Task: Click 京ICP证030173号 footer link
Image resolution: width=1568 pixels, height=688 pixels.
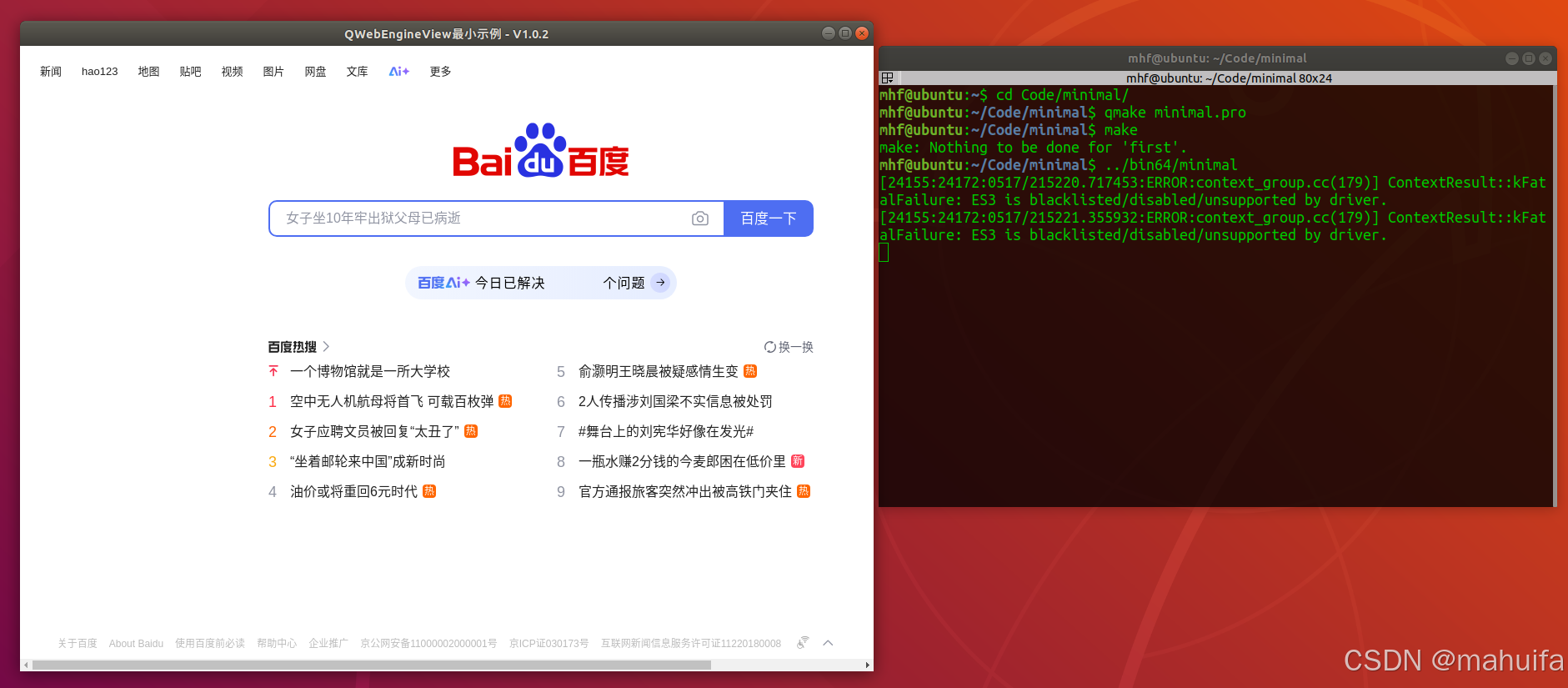Action: (x=549, y=643)
